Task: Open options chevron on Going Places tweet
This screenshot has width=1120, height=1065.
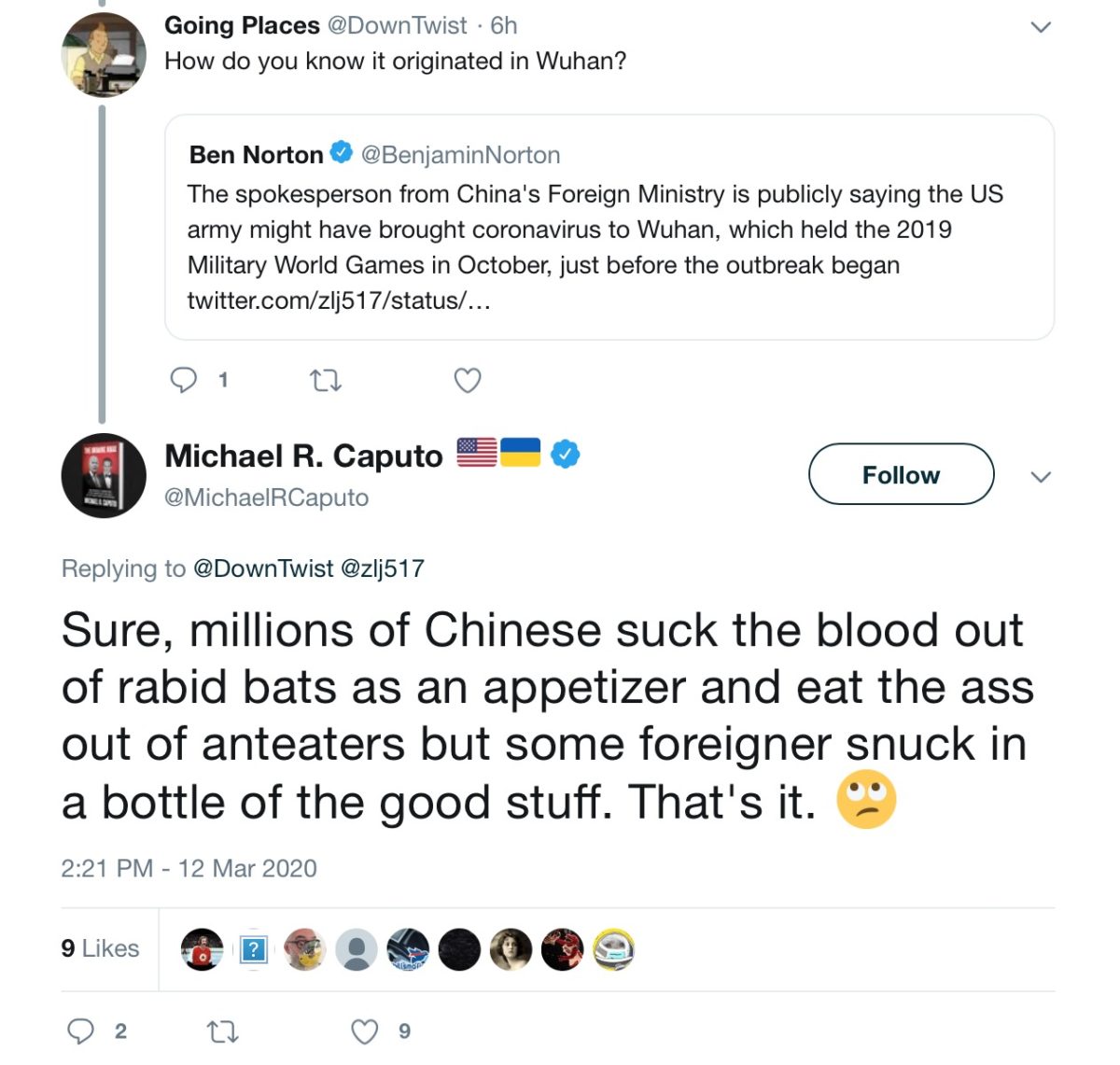Action: click(x=1040, y=26)
